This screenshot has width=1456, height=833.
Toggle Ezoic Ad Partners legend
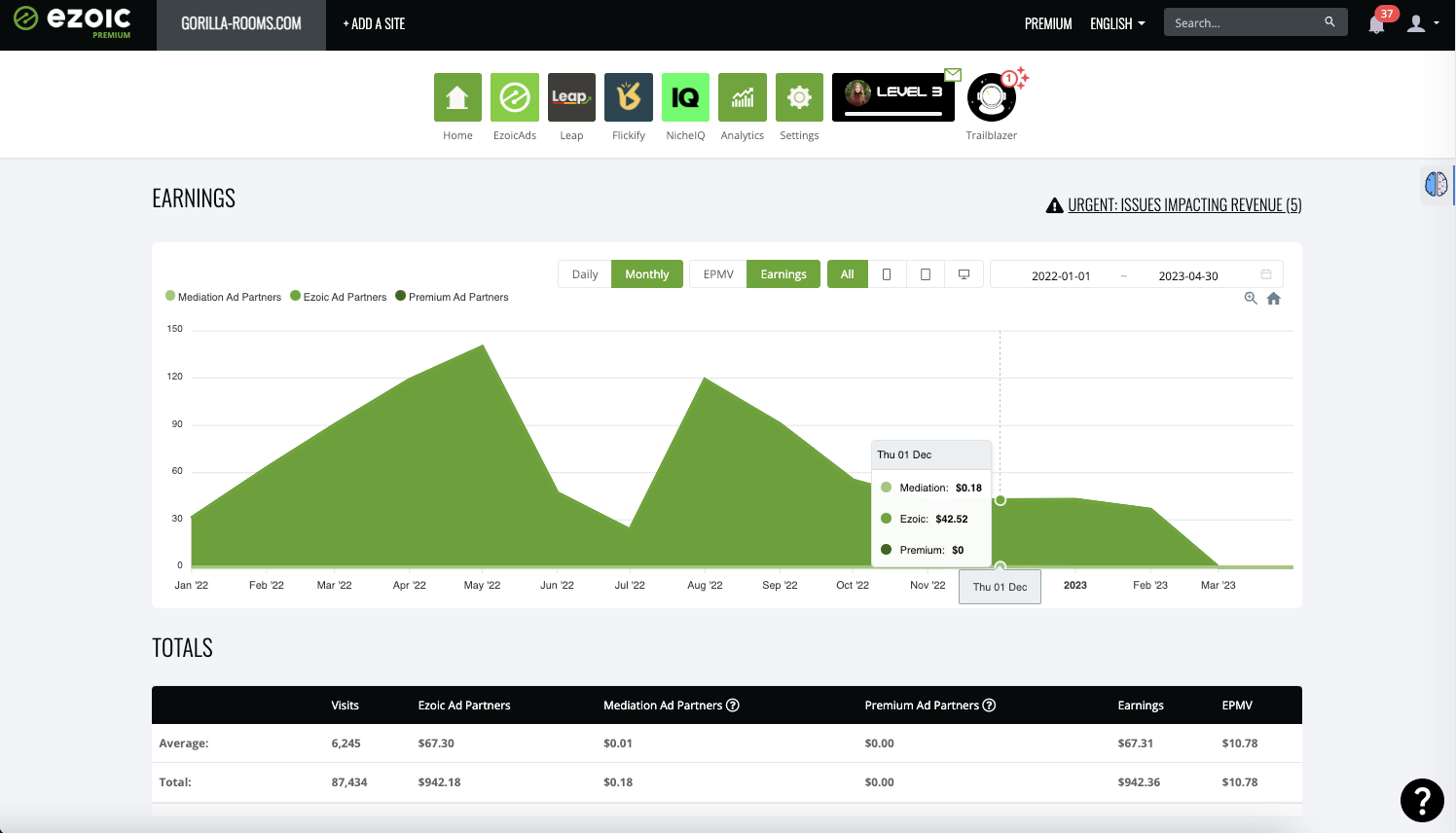pos(339,297)
